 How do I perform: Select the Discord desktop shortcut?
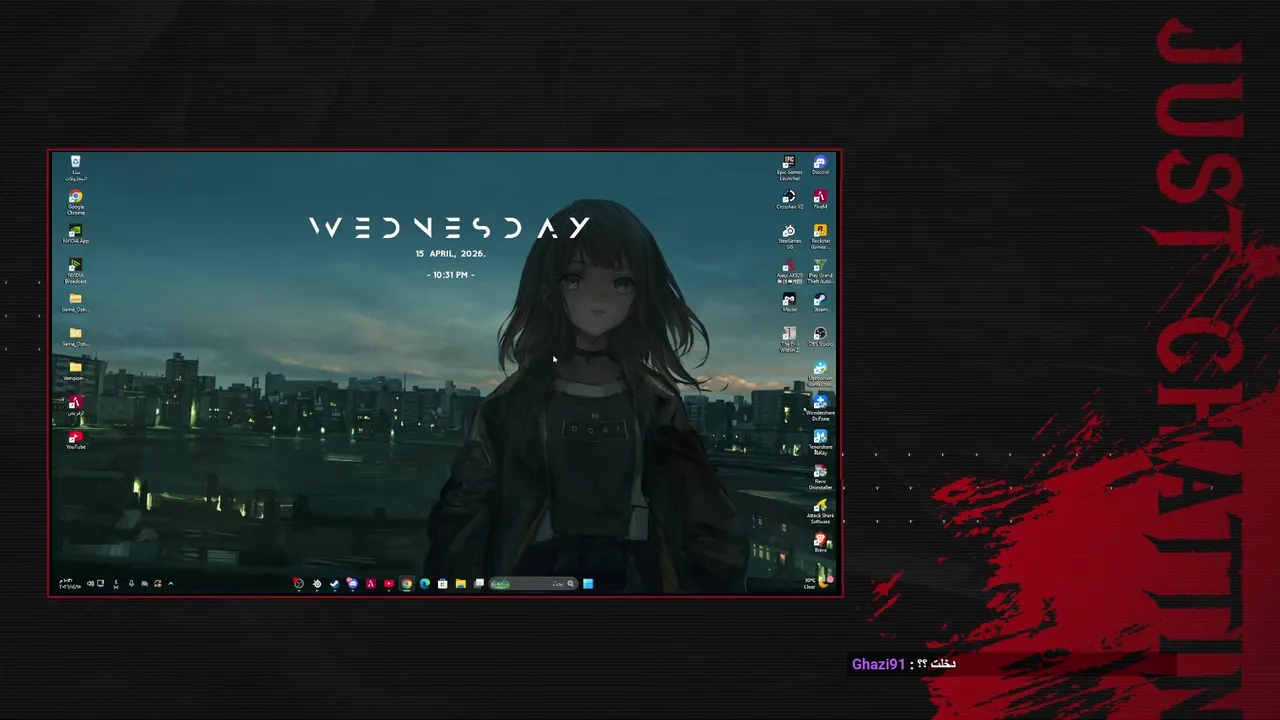click(820, 165)
